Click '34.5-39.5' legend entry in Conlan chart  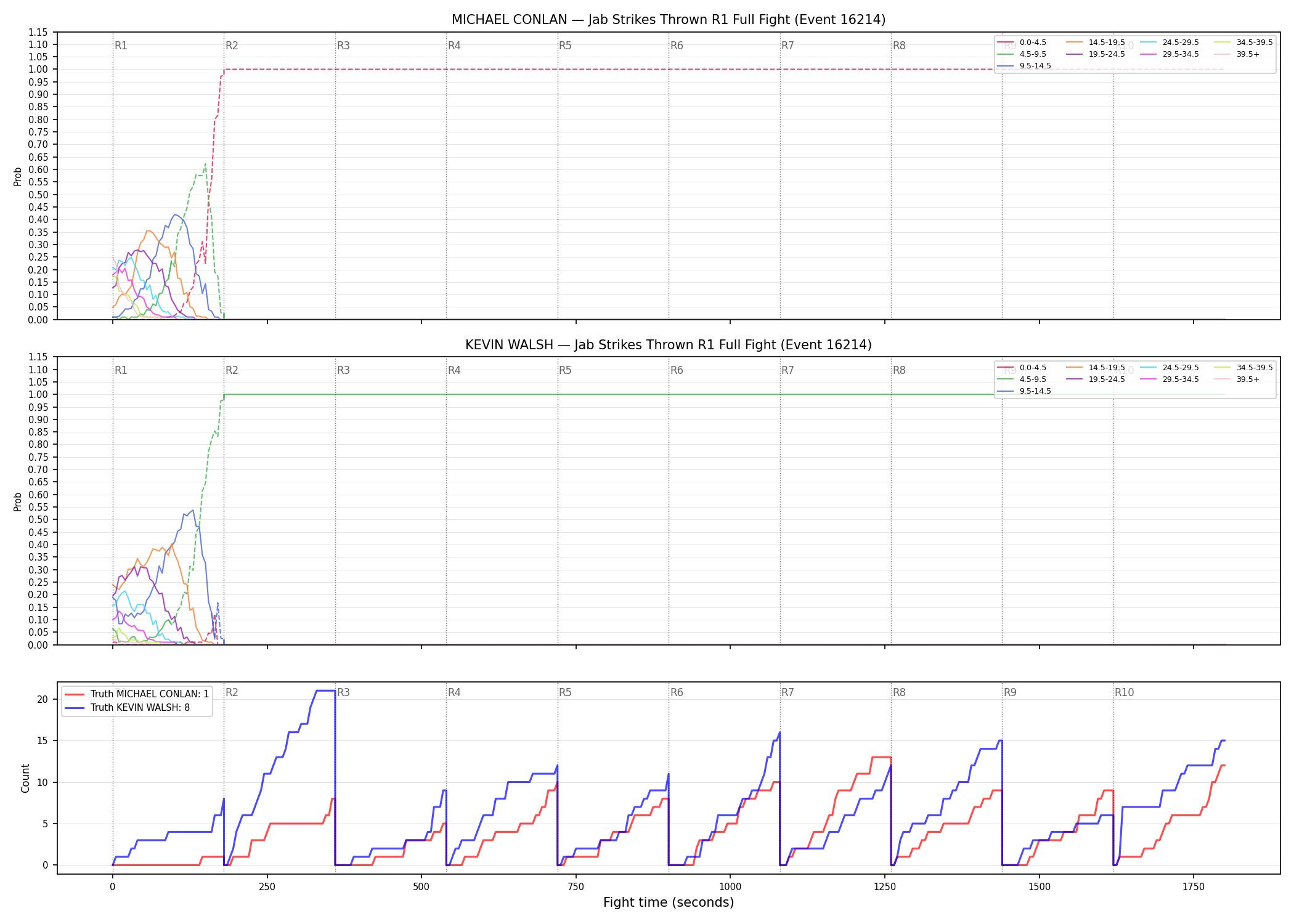coord(1243,43)
